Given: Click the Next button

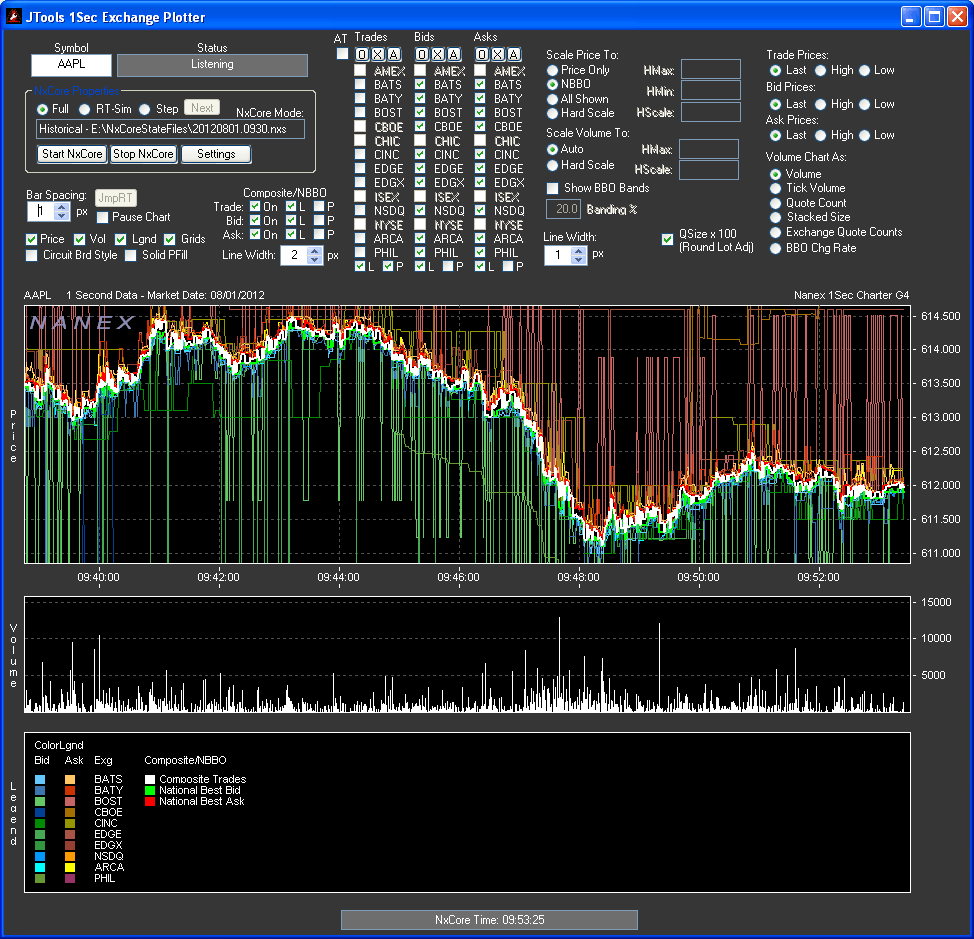Looking at the screenshot, I should coord(202,108).
